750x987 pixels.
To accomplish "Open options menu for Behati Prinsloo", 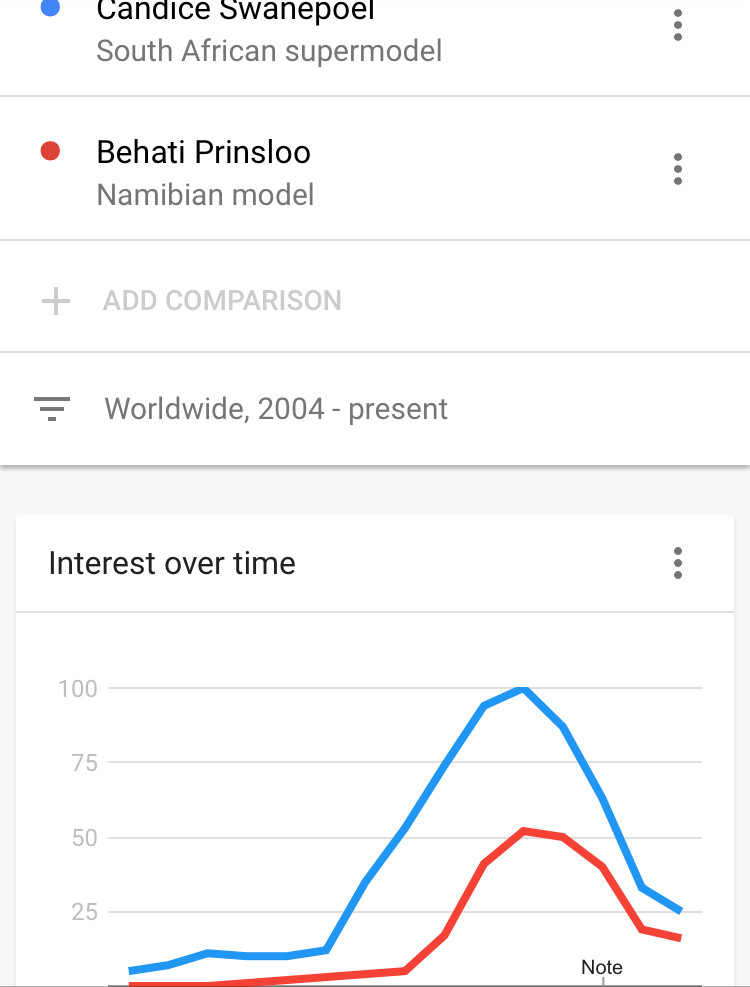I will pyautogui.click(x=678, y=169).
